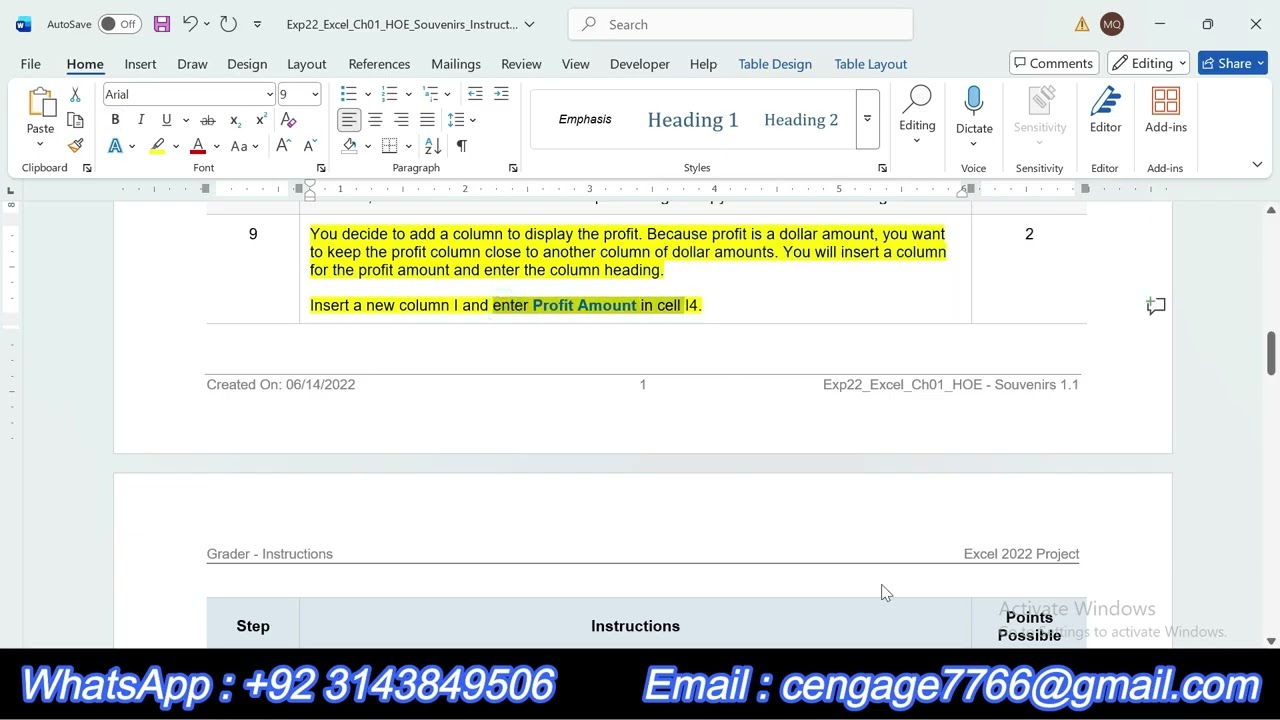Open the font size dropdown
1280x720 pixels.
(315, 95)
